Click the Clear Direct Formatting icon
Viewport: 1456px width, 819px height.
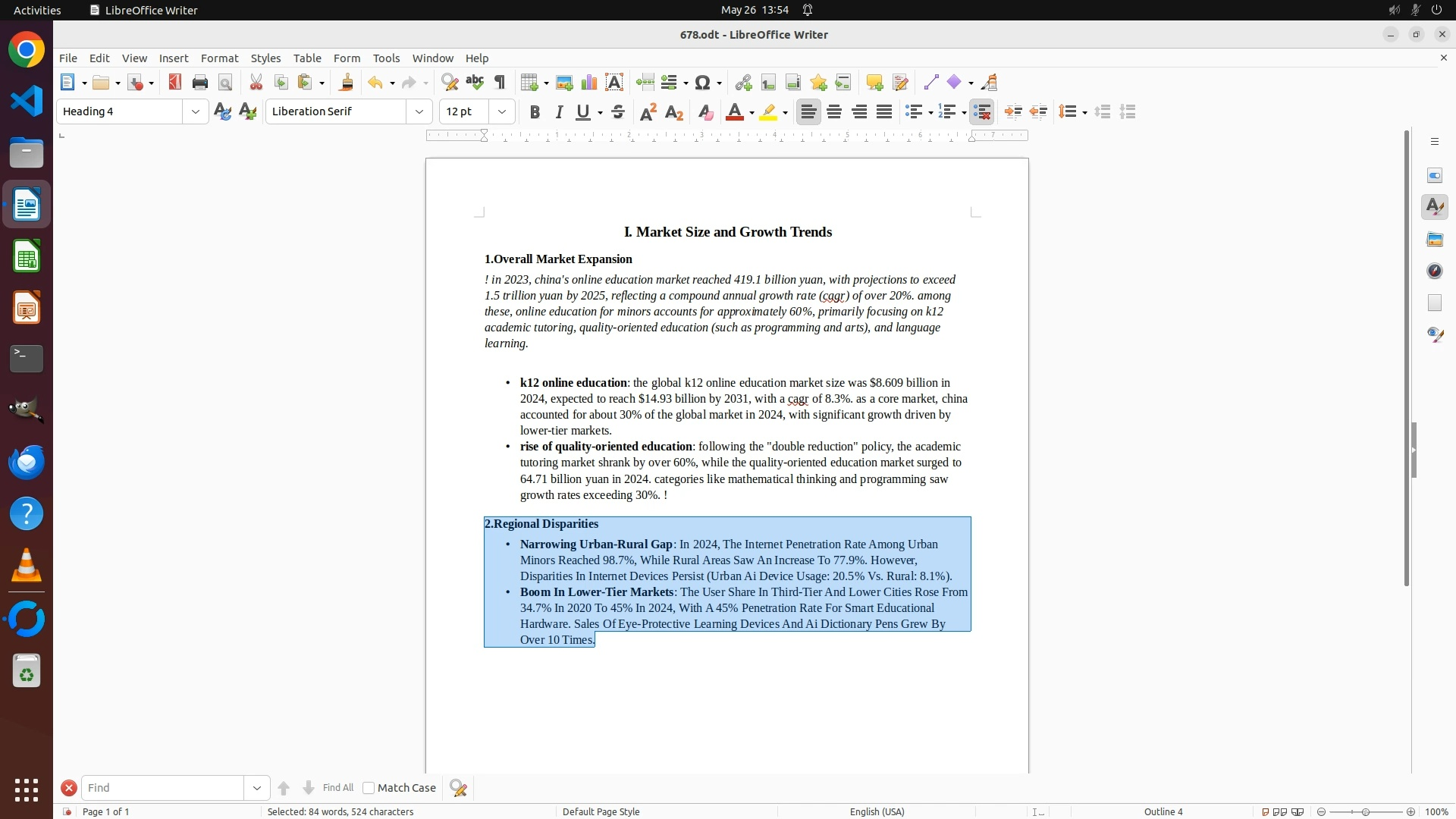705,112
